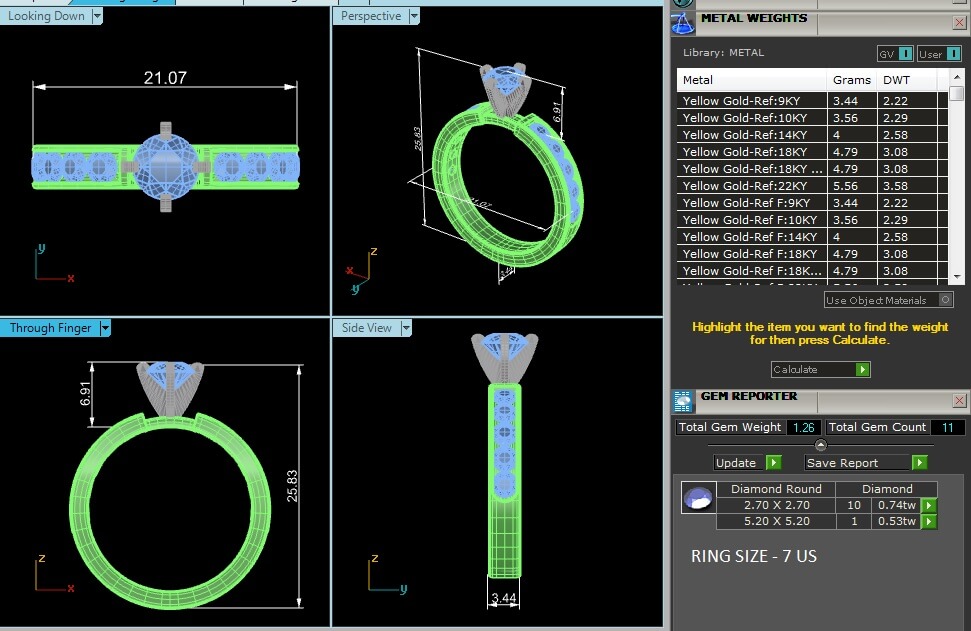Viewport: 971px width, 631px height.
Task: Click green arrow for 0.74tw diamond row
Action: coord(928,506)
